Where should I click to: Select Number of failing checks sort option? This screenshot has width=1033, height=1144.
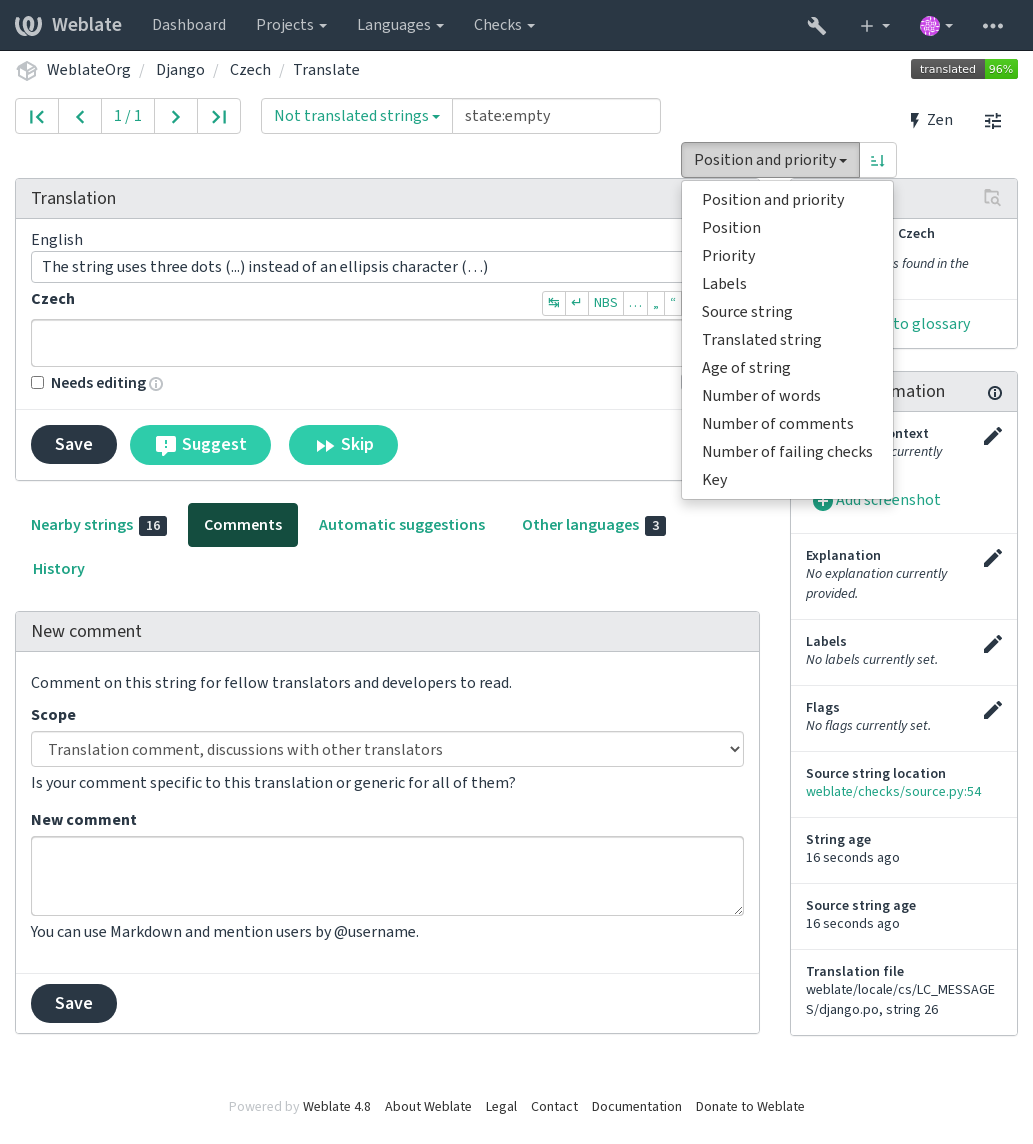pyautogui.click(x=787, y=452)
